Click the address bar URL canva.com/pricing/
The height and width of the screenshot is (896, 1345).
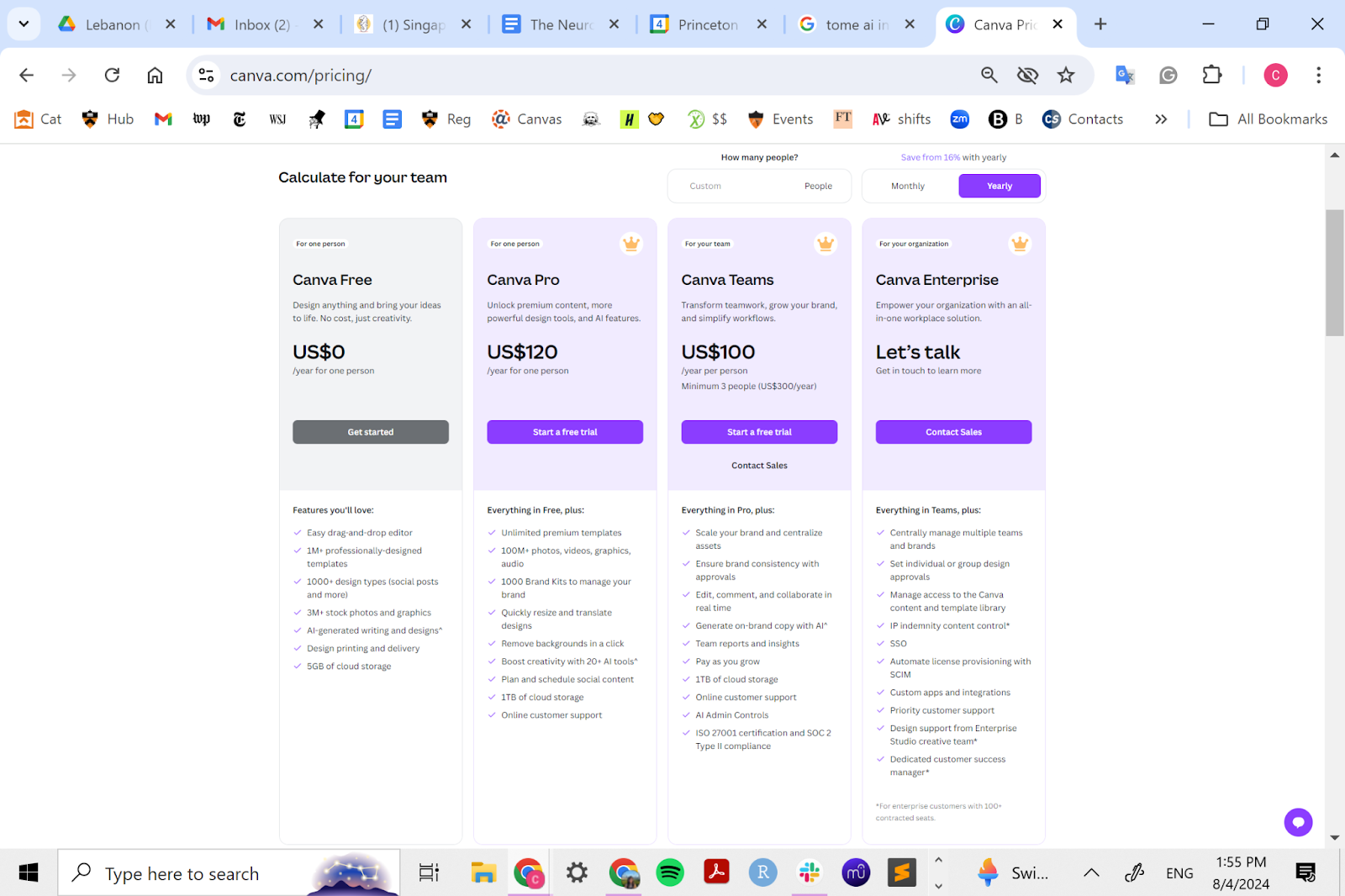click(x=301, y=76)
